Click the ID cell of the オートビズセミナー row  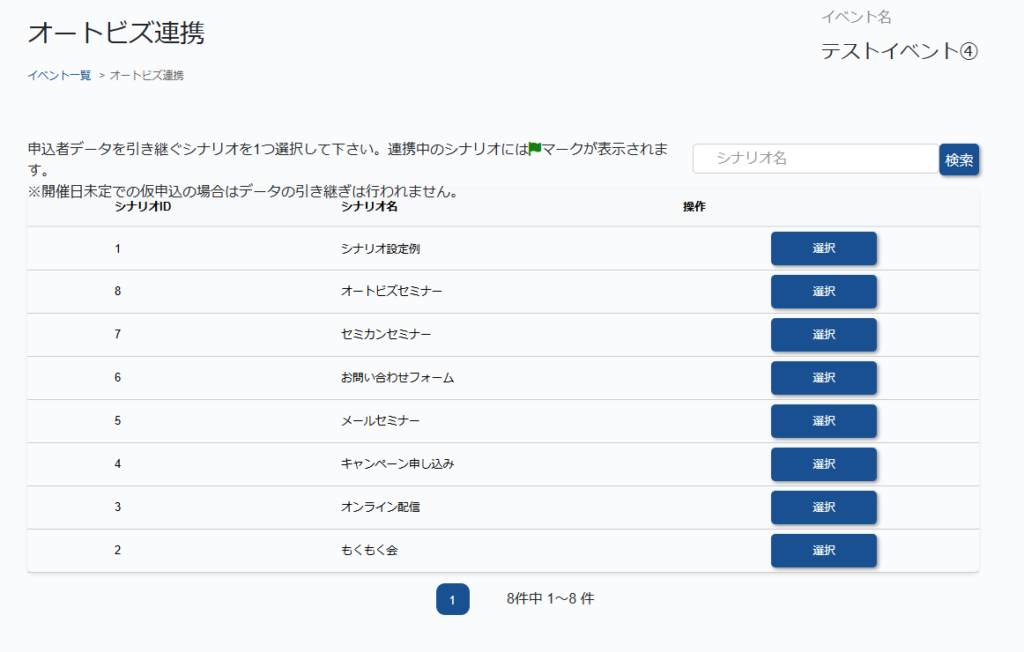click(118, 291)
